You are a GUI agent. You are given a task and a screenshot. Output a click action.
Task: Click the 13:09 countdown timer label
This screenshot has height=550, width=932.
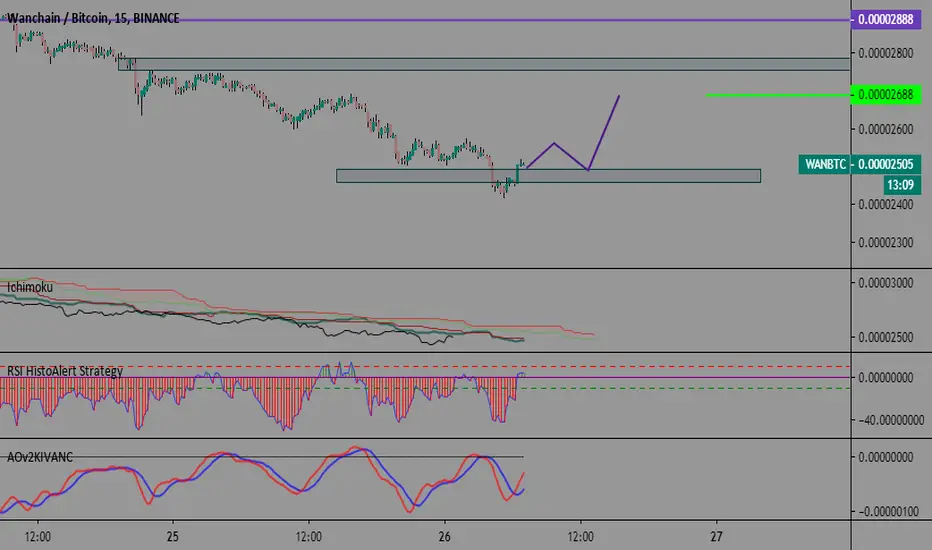[900, 185]
